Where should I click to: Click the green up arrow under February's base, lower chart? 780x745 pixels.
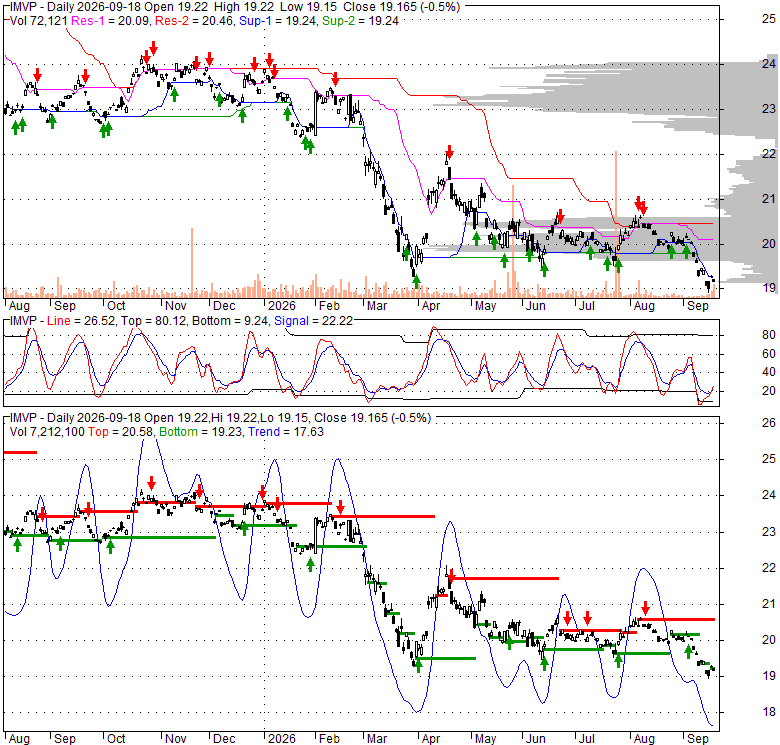[x=310, y=564]
